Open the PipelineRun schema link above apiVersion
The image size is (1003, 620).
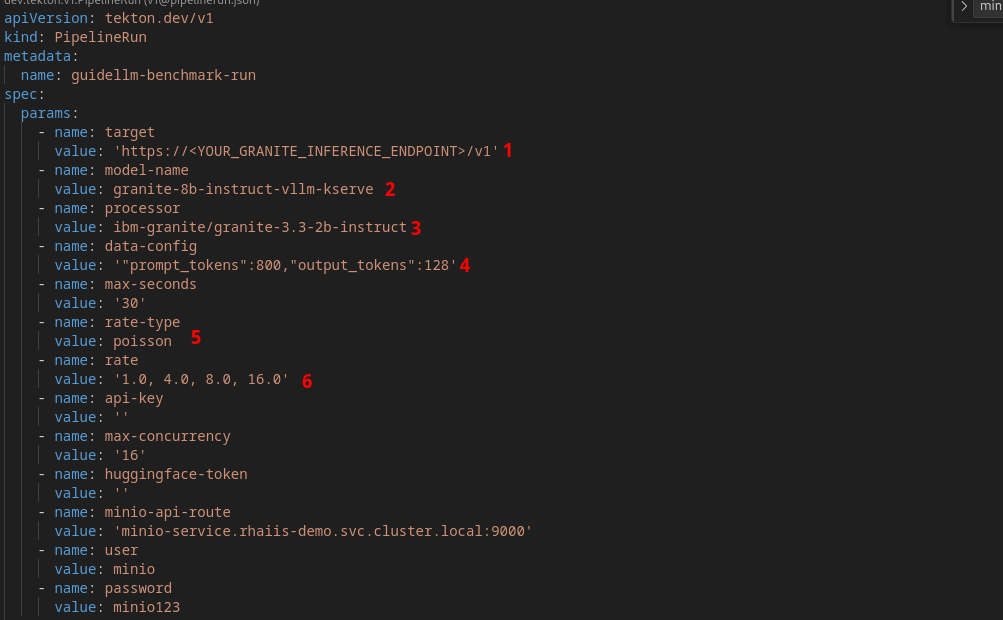(130, 2)
